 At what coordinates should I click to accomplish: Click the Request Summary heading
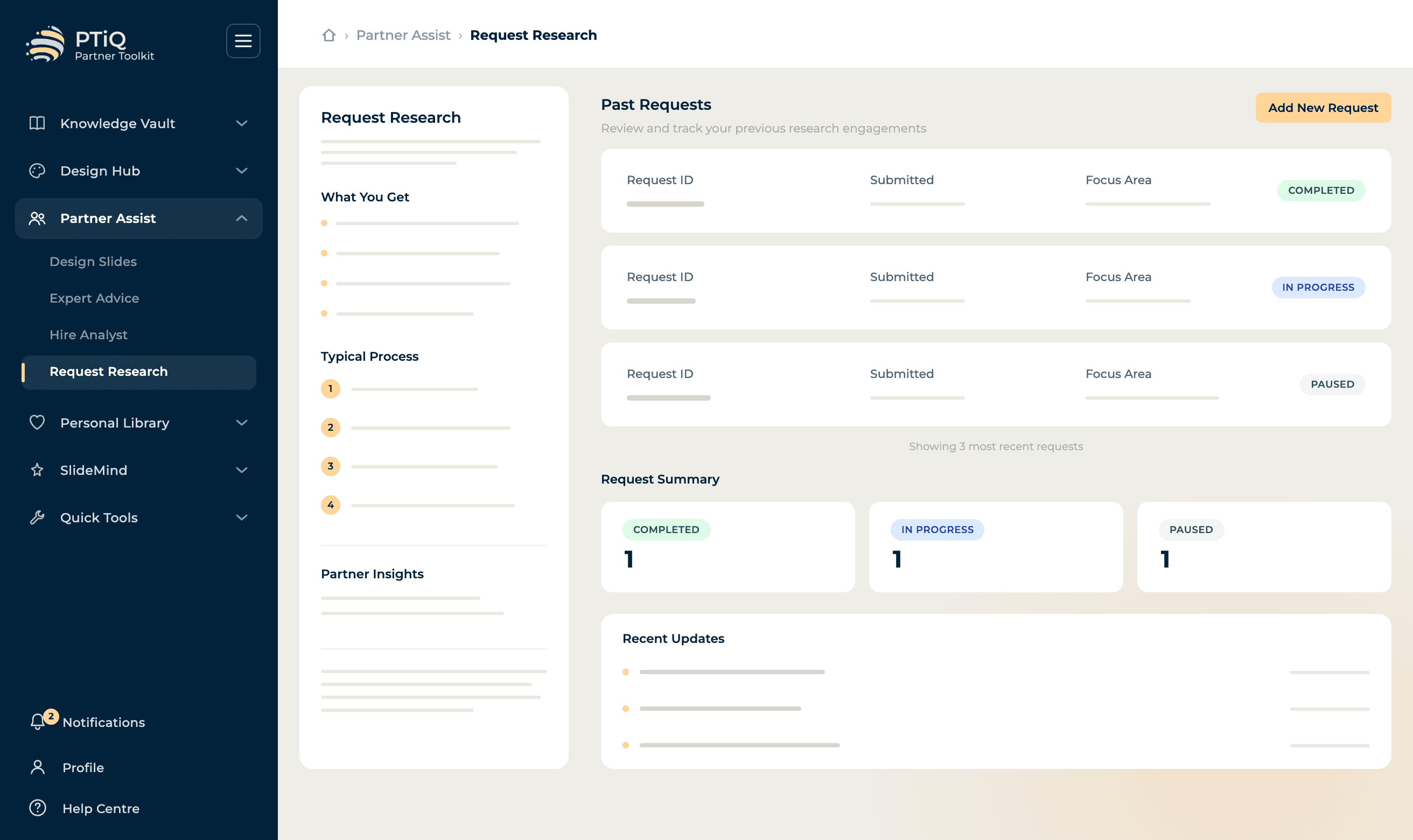click(660, 479)
